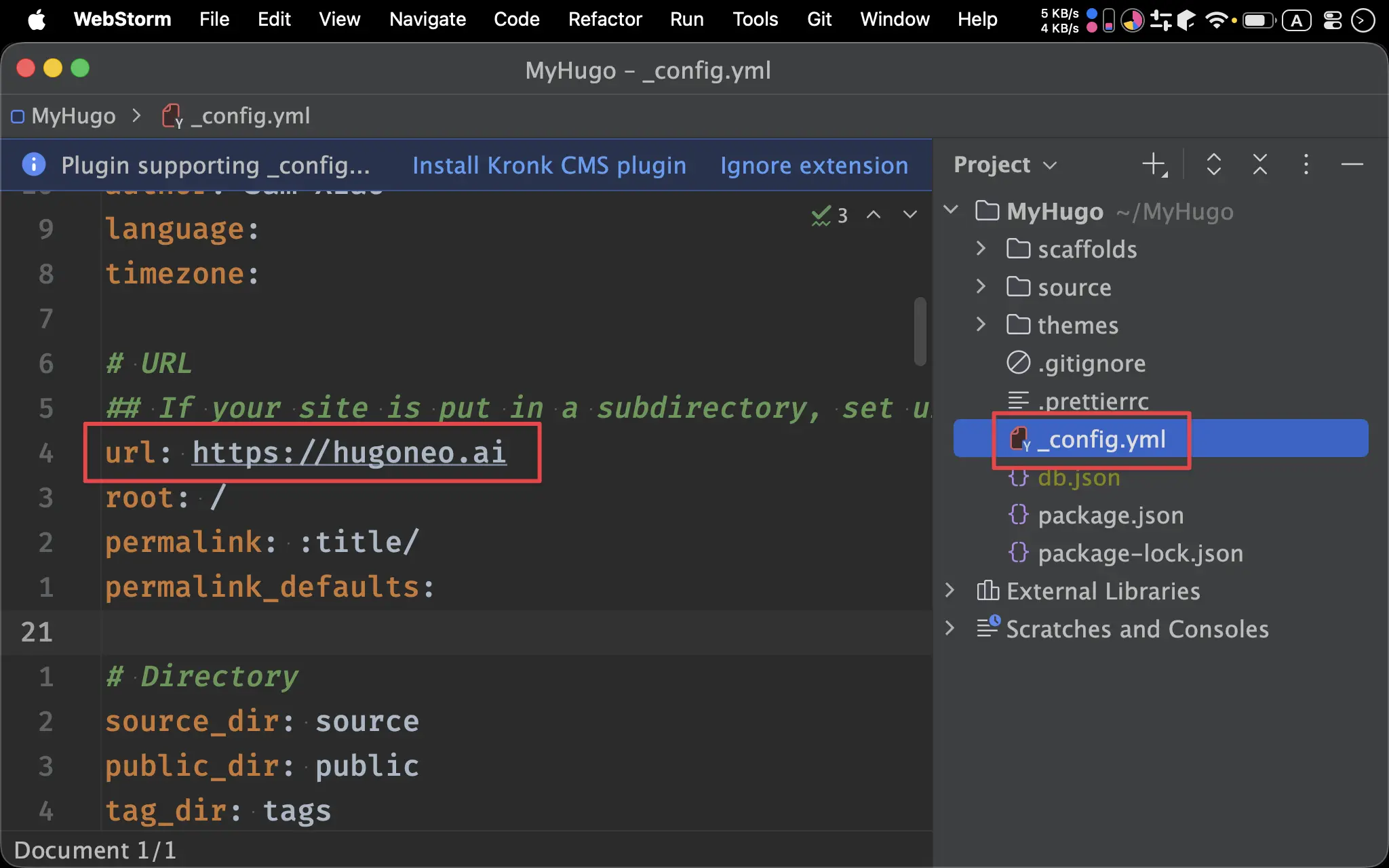Click the permalink_defaults key line
The width and height of the screenshot is (1389, 868).
tap(269, 587)
